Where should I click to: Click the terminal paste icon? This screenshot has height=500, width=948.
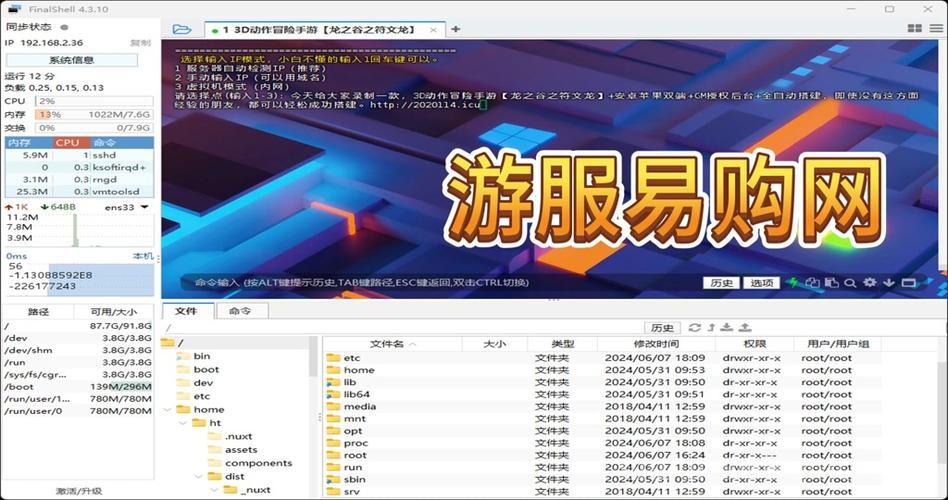click(832, 282)
